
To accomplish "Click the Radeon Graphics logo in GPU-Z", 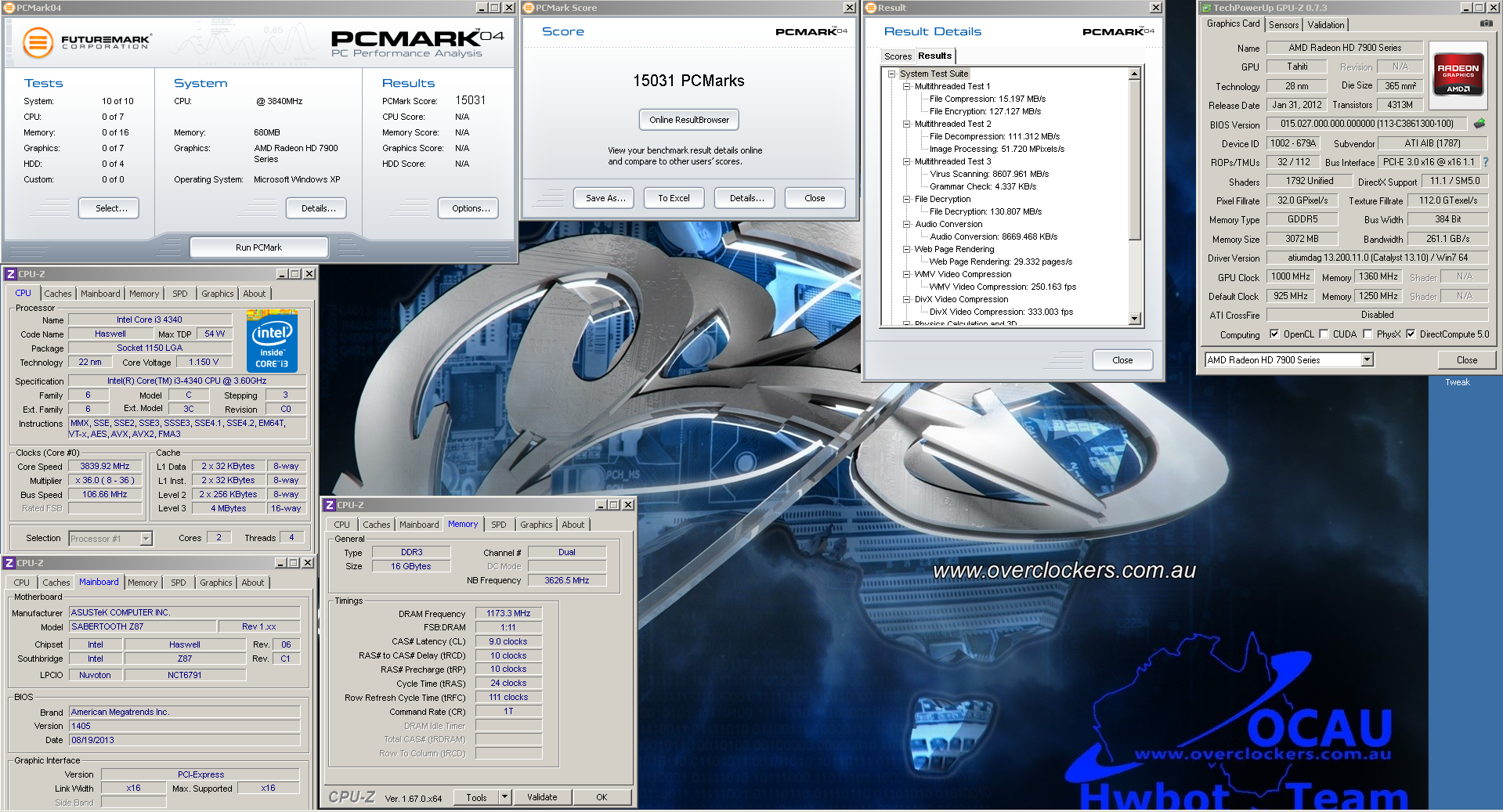I will point(1458,74).
